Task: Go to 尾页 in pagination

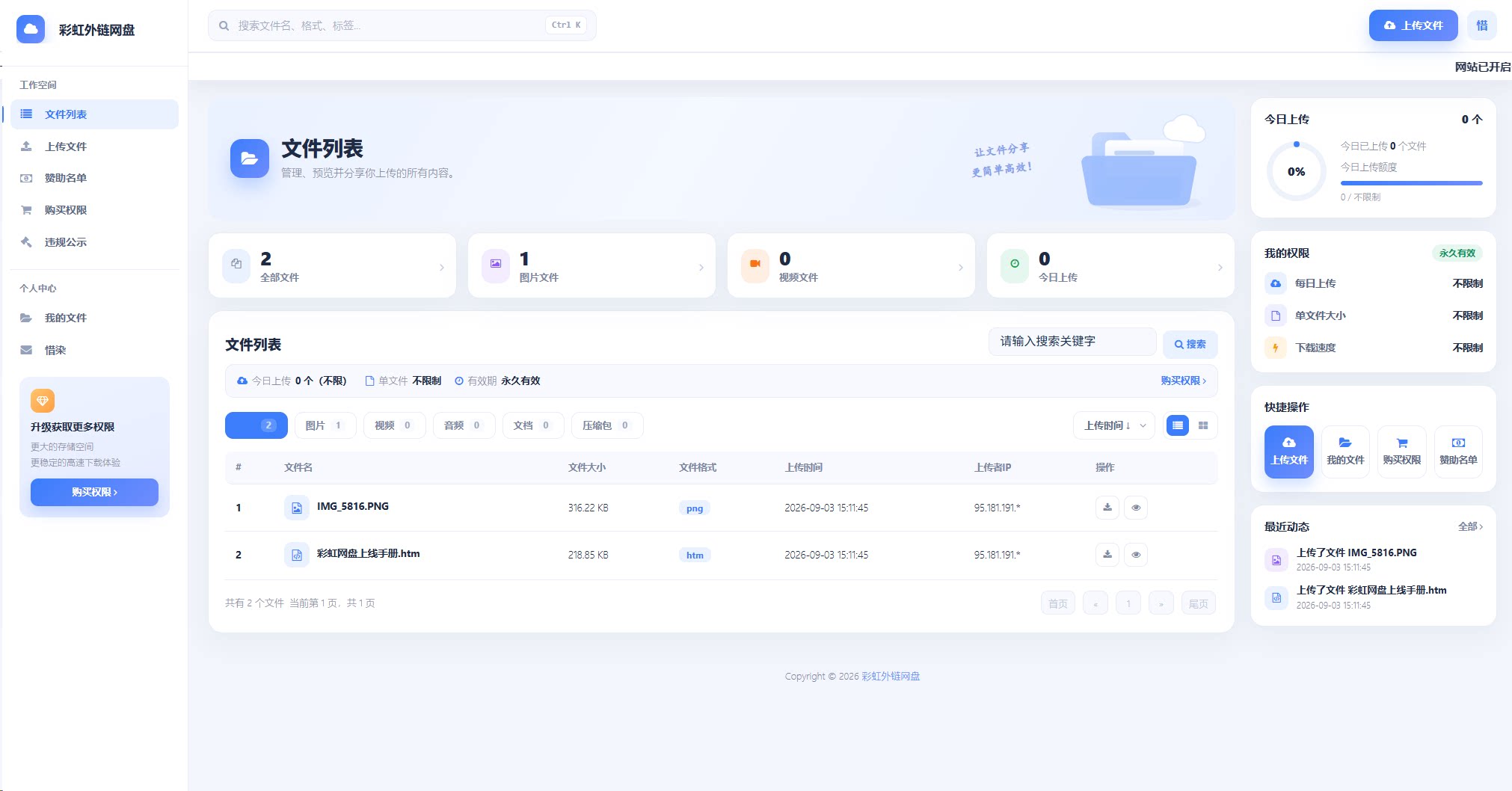Action: pyautogui.click(x=1198, y=603)
